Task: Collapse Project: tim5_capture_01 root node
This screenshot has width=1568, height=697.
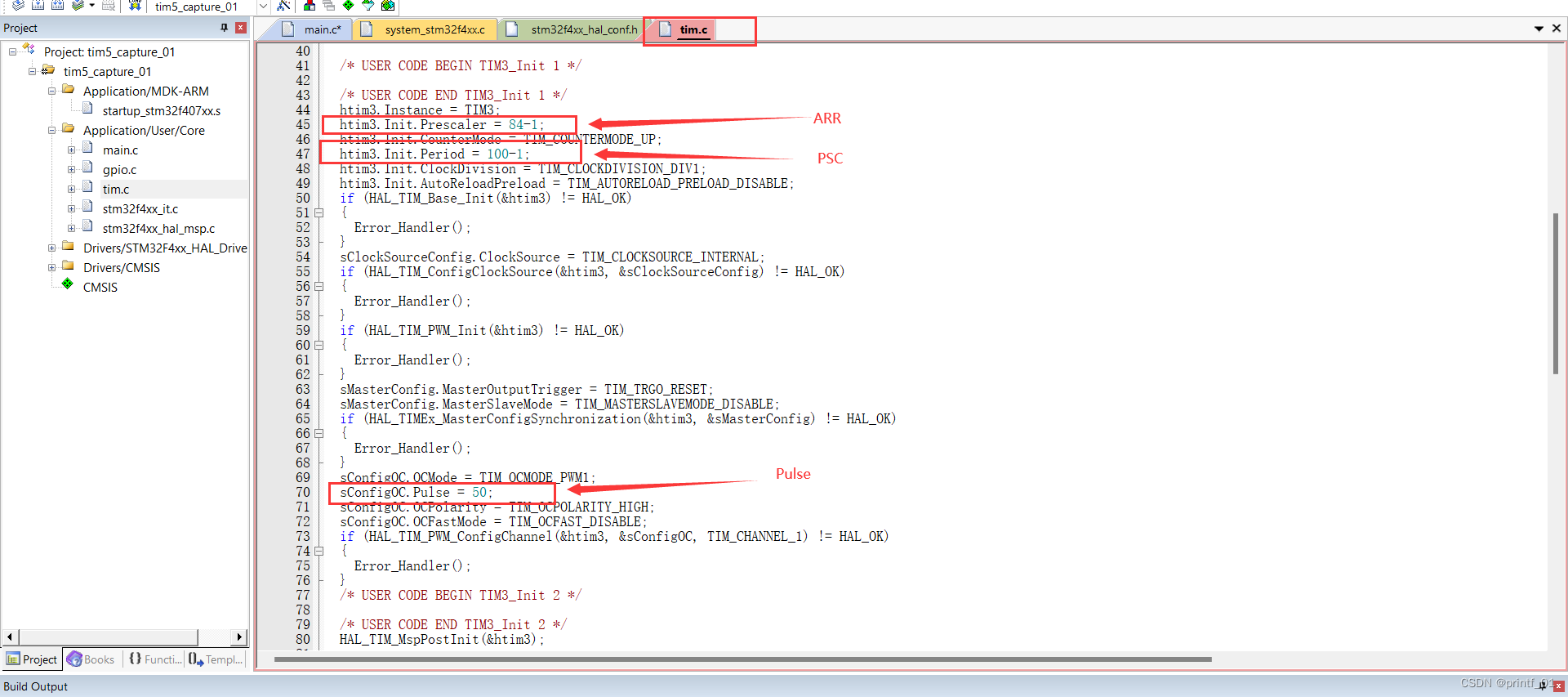Action: (x=12, y=51)
